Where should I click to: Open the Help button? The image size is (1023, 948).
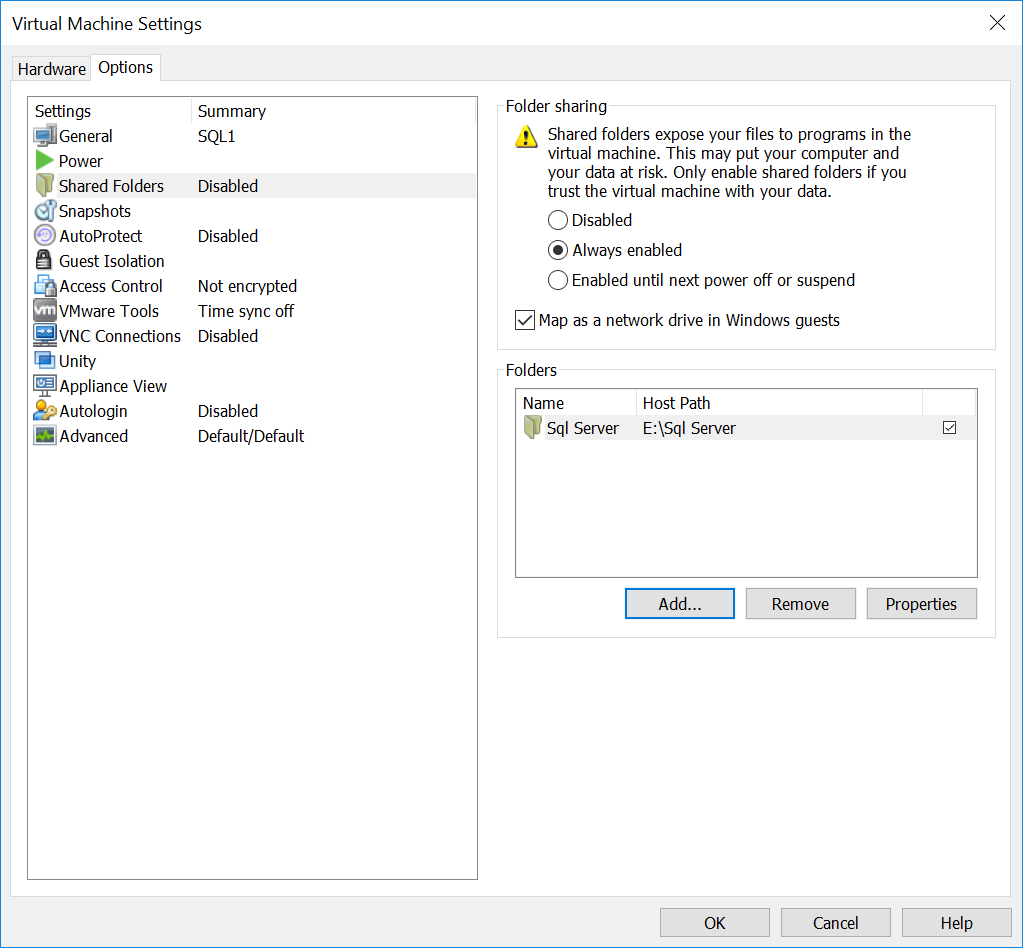coord(956,923)
